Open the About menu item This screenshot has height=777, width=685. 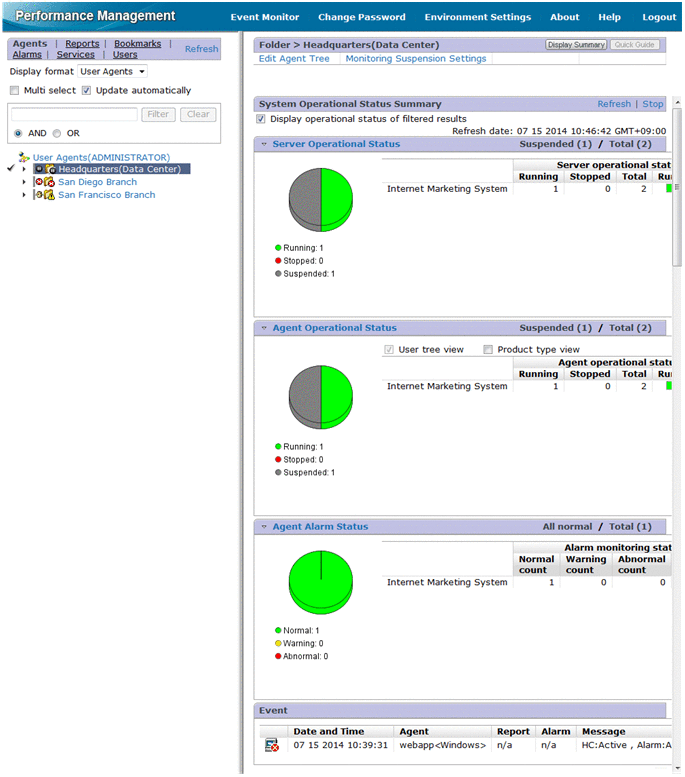[x=565, y=17]
